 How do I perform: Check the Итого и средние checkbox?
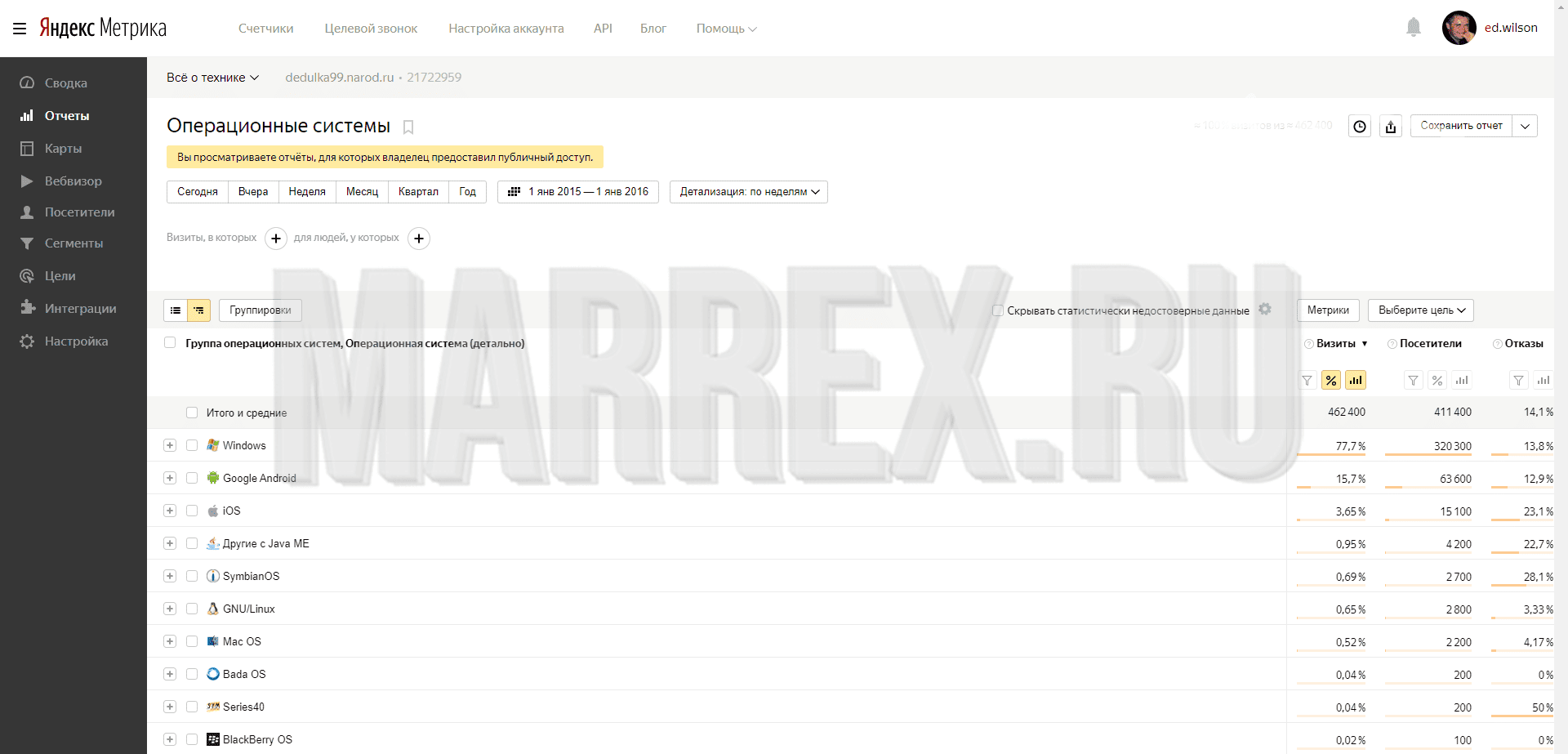tap(192, 413)
